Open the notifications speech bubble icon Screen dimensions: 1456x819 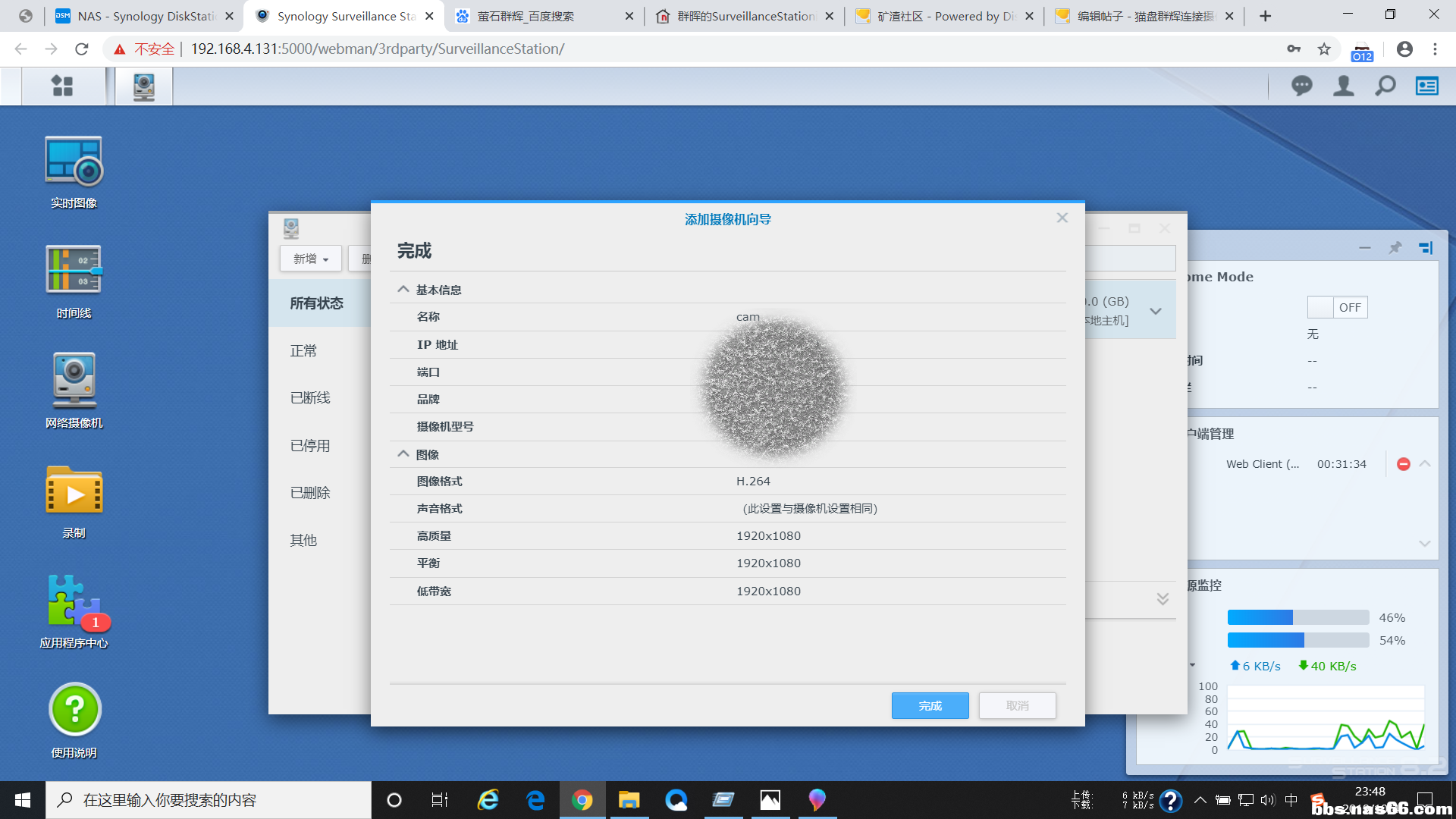[1301, 86]
